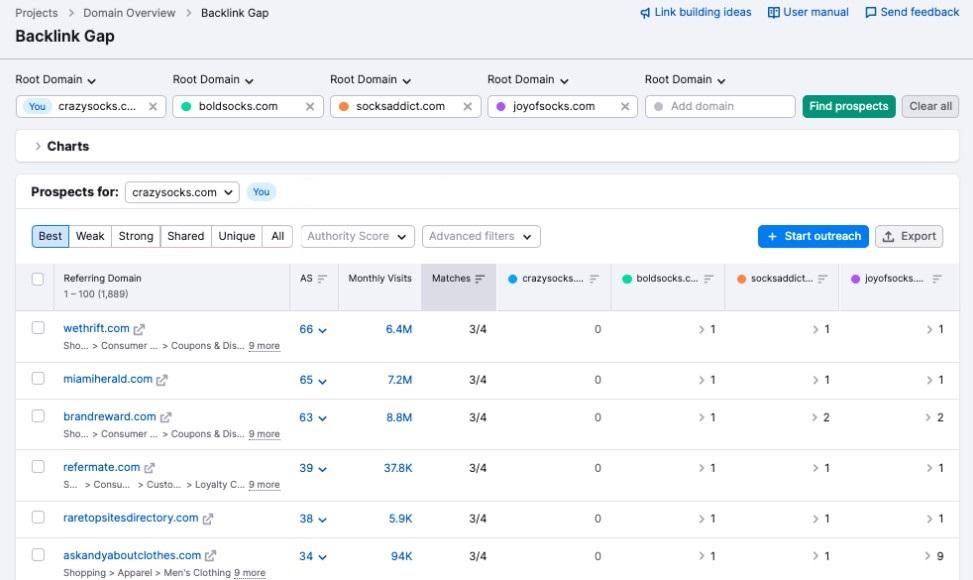Open external link icon for brandreward.com
The image size is (973, 580).
point(166,417)
